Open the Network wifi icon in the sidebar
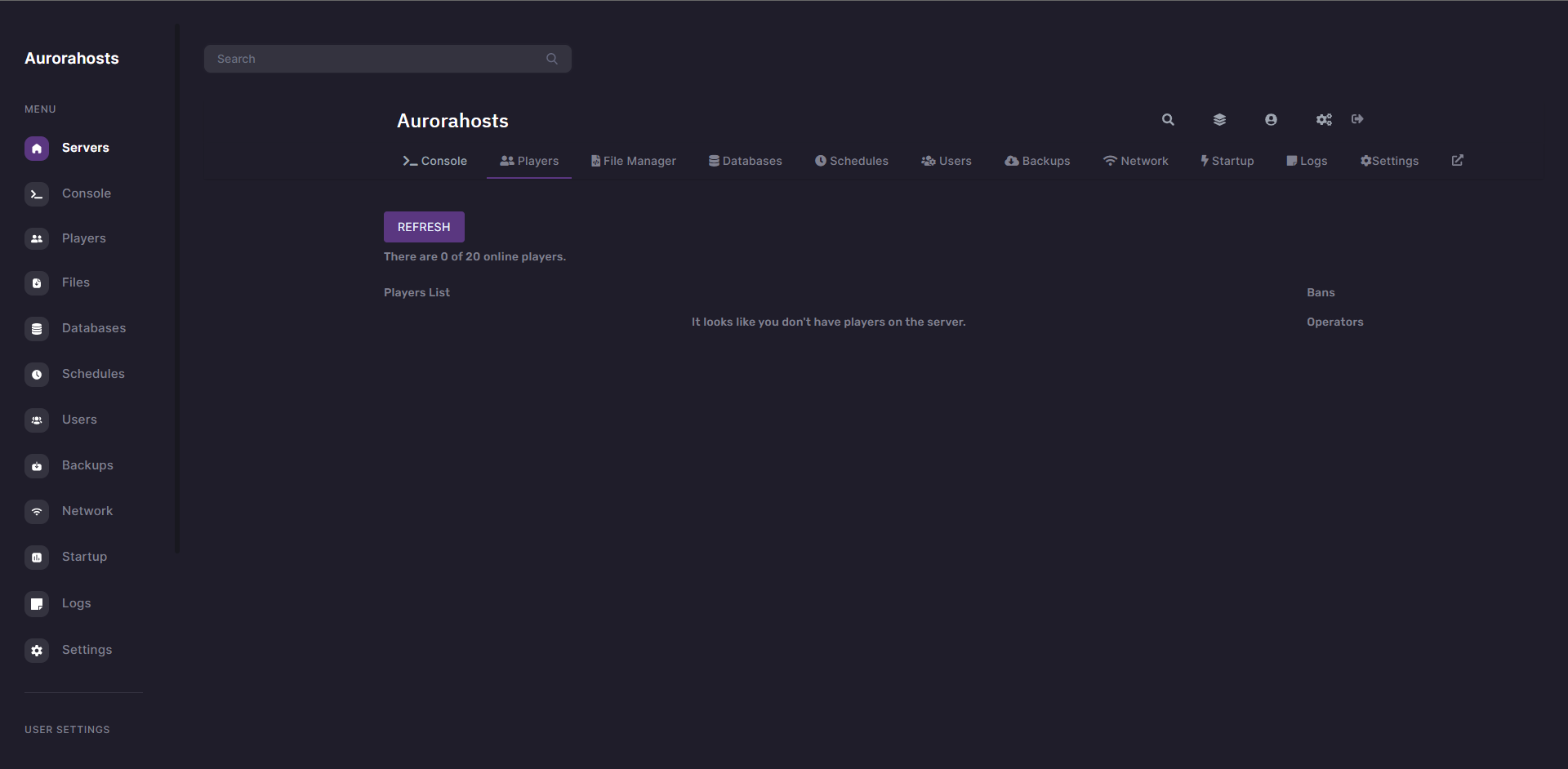The width and height of the screenshot is (1568, 769). [x=37, y=511]
